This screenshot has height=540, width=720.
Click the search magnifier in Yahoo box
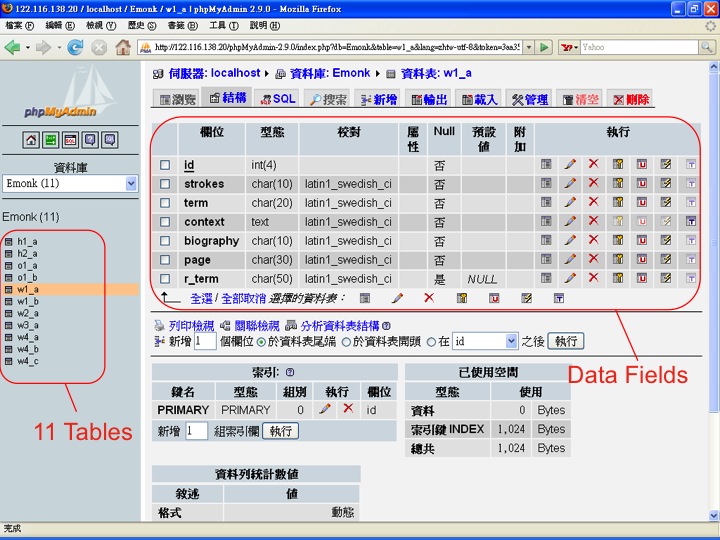[706, 47]
